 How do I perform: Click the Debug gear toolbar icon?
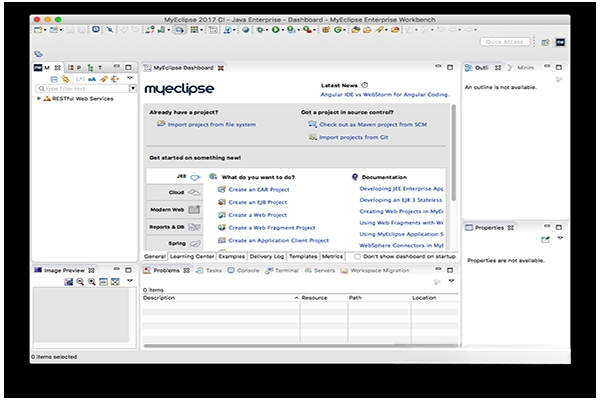click(260, 29)
